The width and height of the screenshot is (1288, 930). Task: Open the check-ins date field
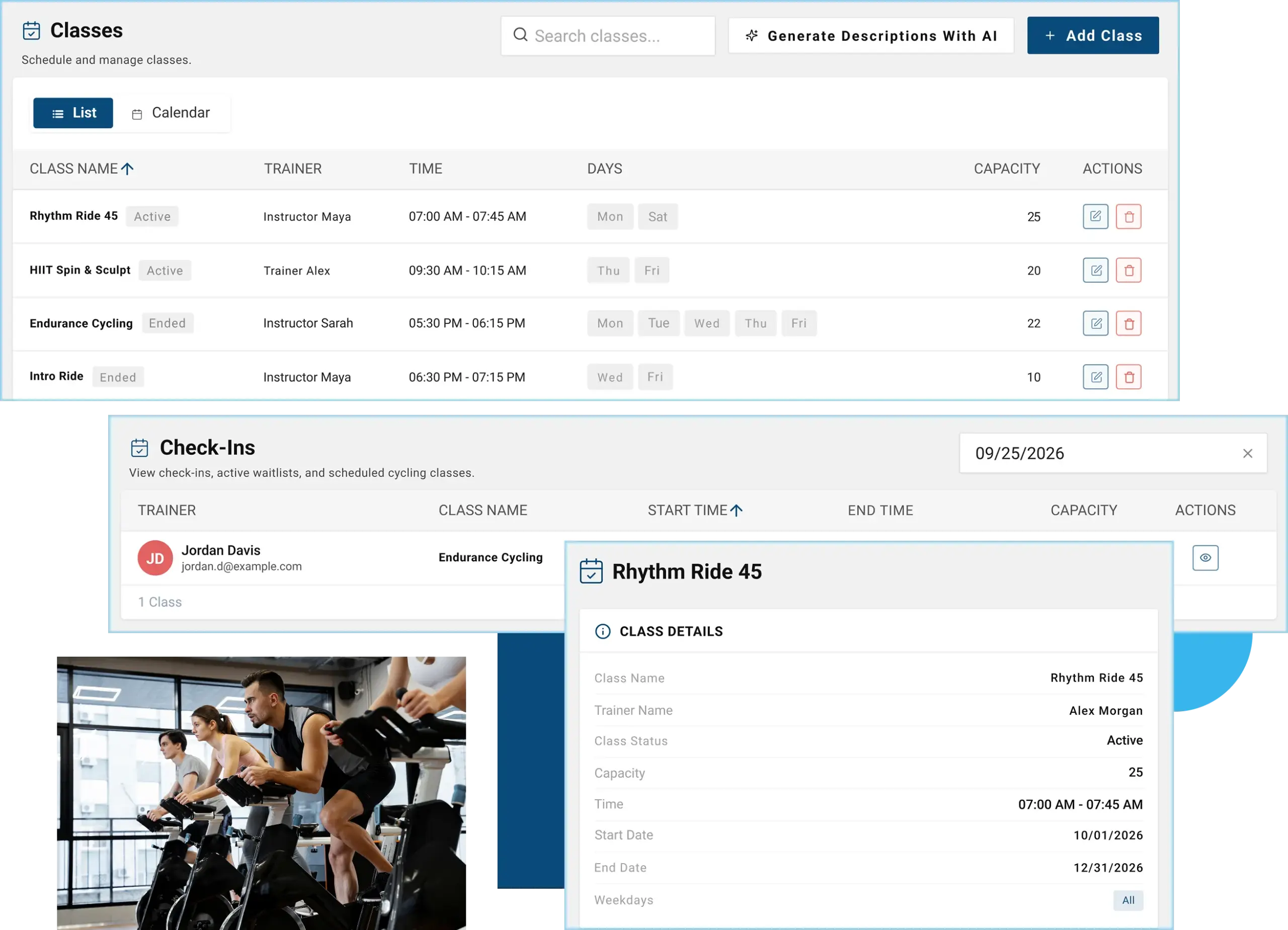pos(1112,453)
